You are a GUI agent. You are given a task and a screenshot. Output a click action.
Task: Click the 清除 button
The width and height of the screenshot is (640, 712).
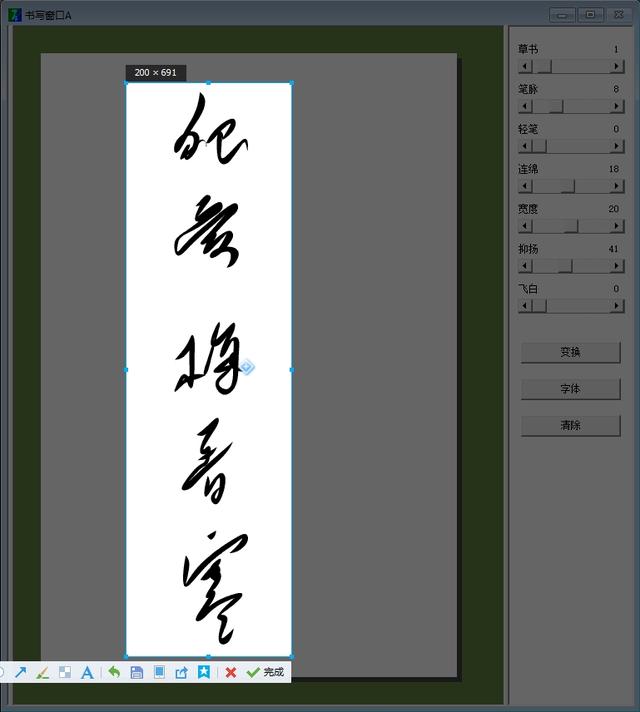coord(570,425)
